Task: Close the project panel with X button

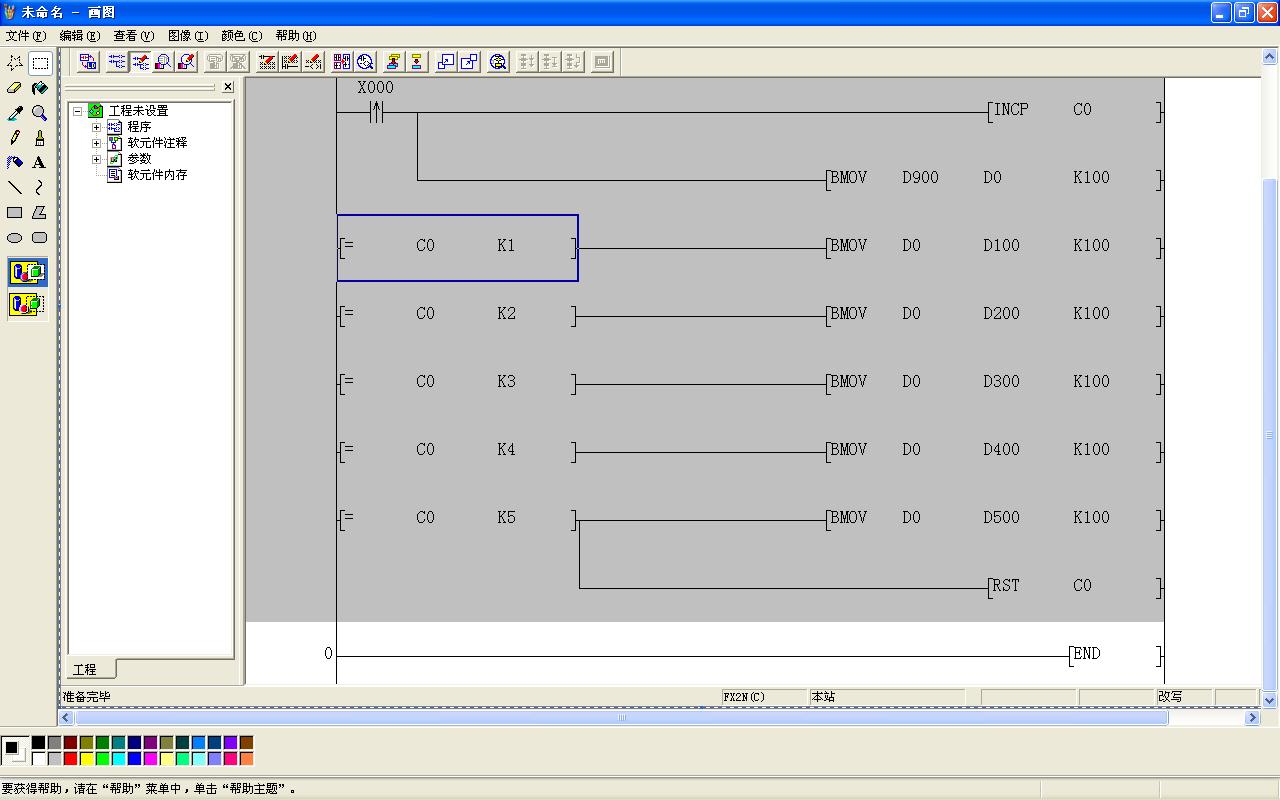Action: click(x=228, y=87)
